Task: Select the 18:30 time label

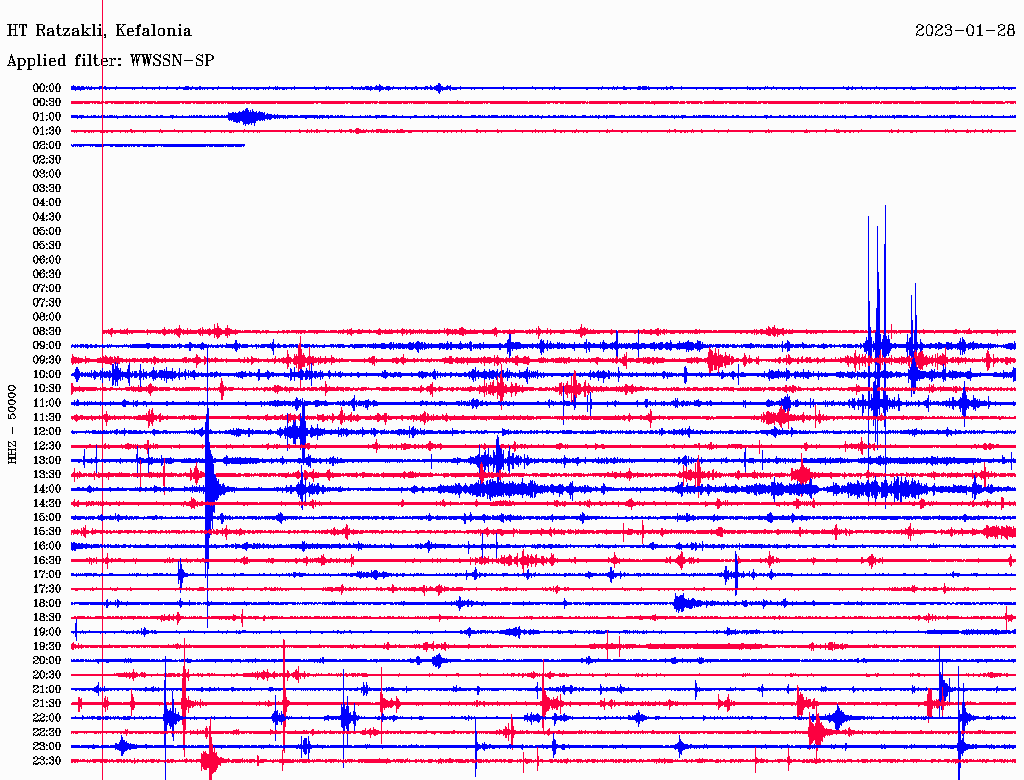Action: (47, 618)
